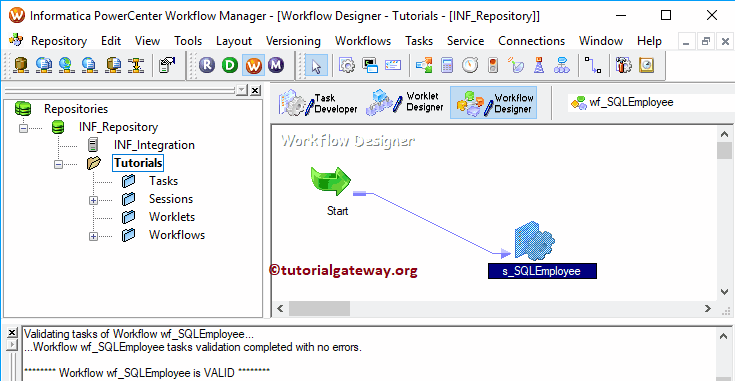Pick the Event Wait satellite dish icon
The height and width of the screenshot is (381, 735).
tap(516, 65)
